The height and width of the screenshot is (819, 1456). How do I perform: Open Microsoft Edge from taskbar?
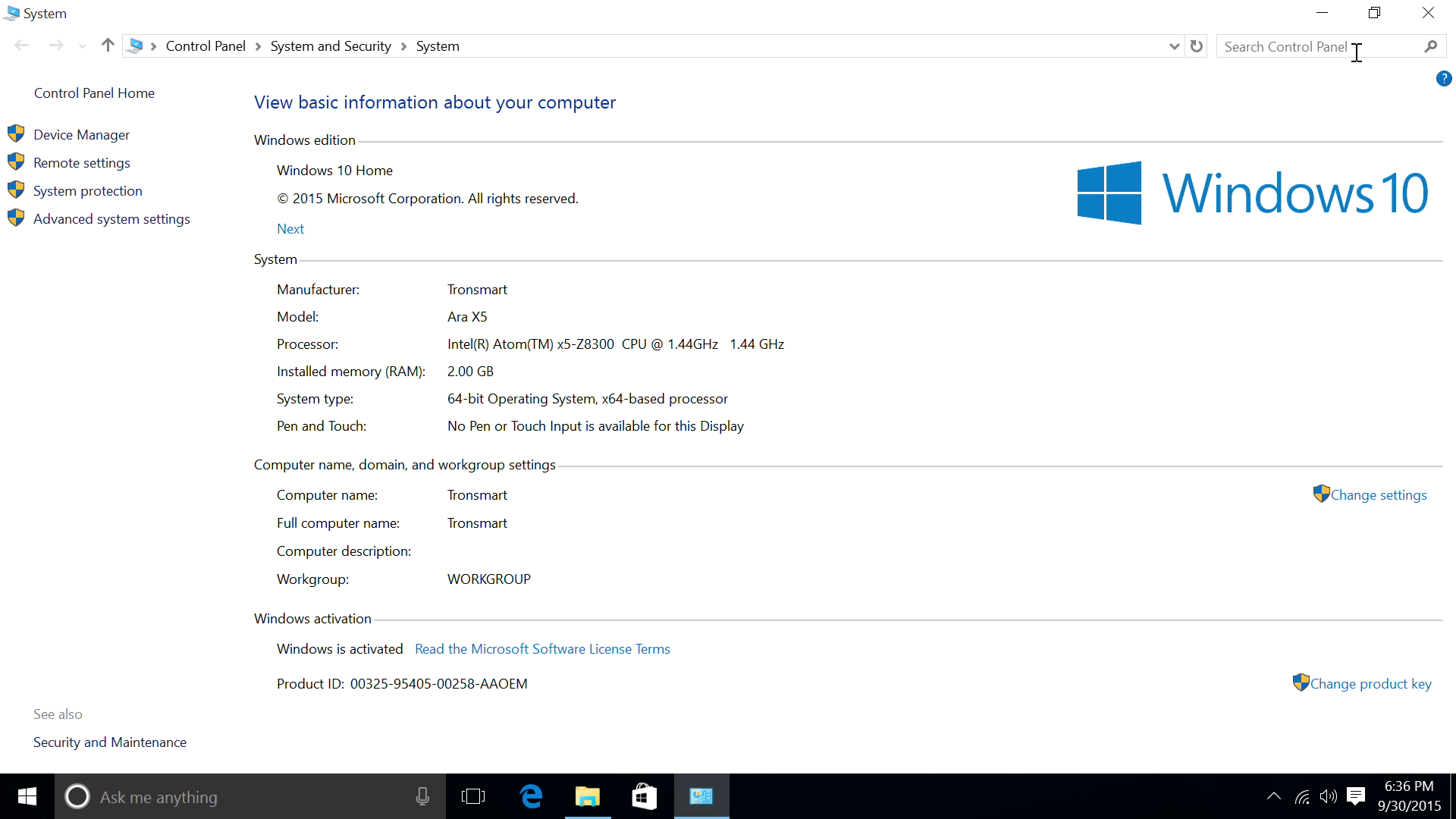[531, 796]
